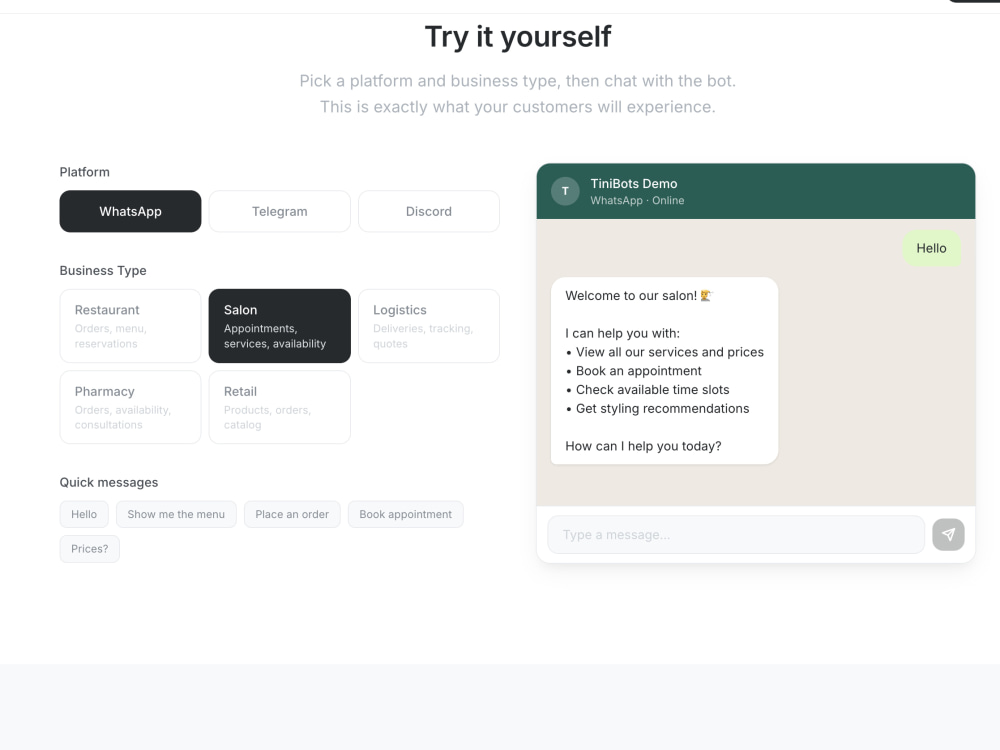Screen dimensions: 1000x750
Task: Use the 'Place an order' quick message
Action: (x=292, y=514)
